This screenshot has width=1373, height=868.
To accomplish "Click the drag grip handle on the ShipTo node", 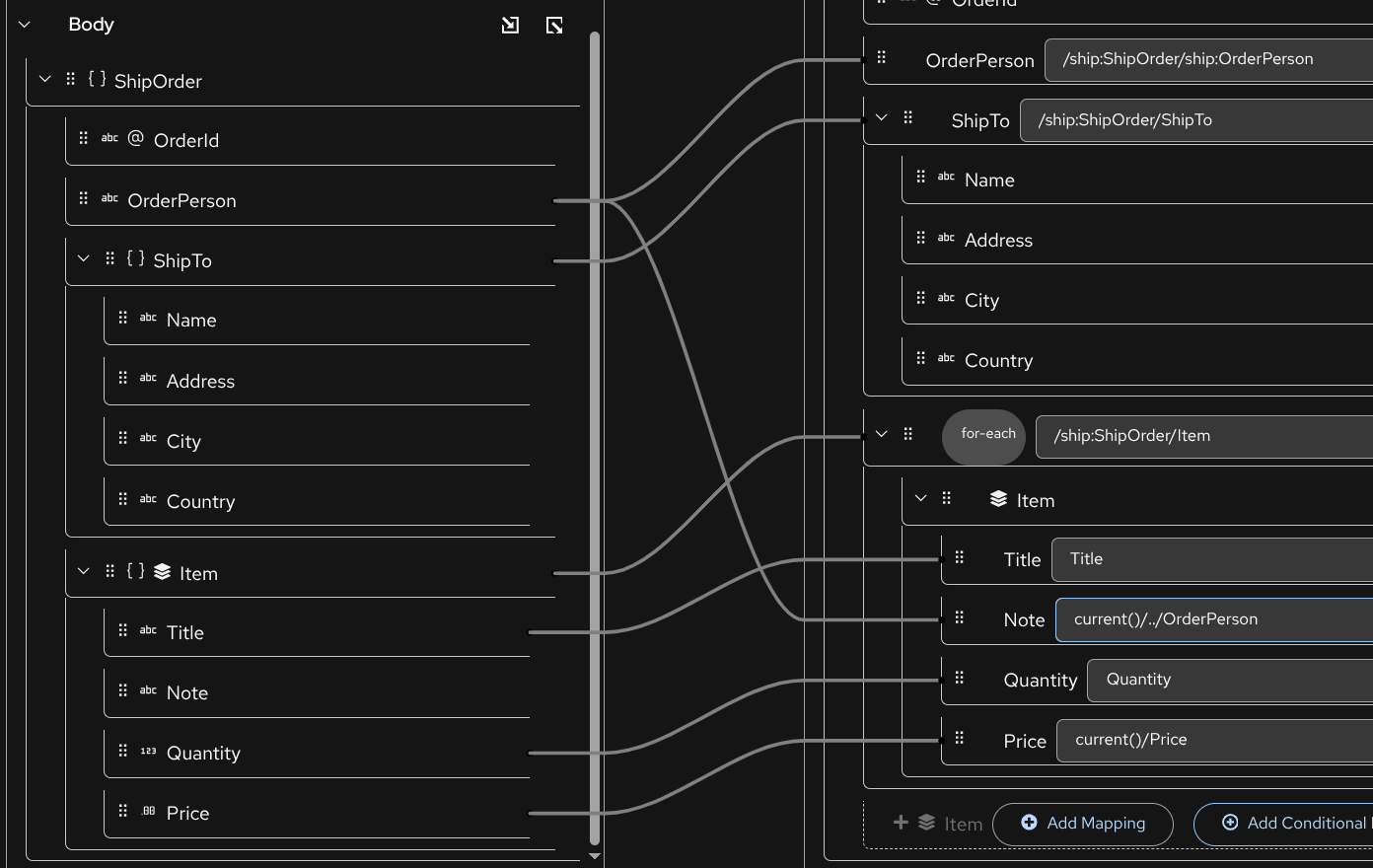I will pyautogui.click(x=109, y=258).
